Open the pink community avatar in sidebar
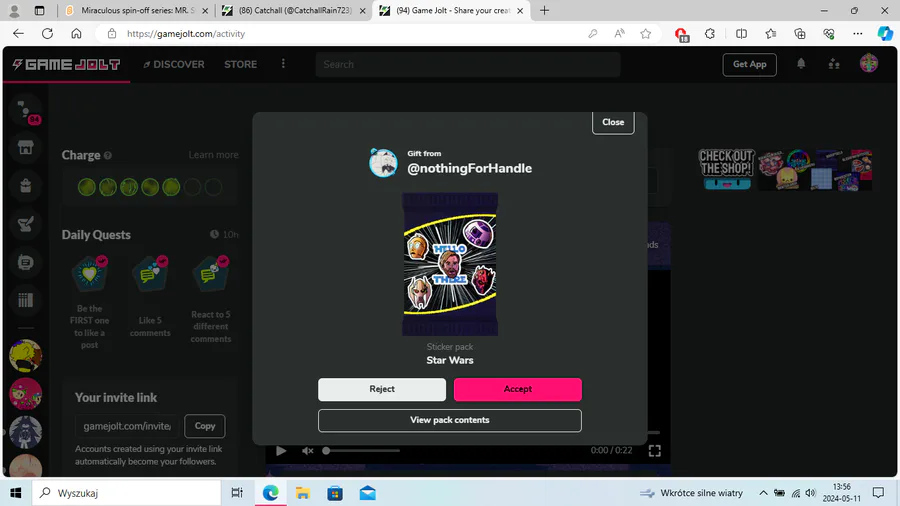This screenshot has height=506, width=900. click(25, 394)
